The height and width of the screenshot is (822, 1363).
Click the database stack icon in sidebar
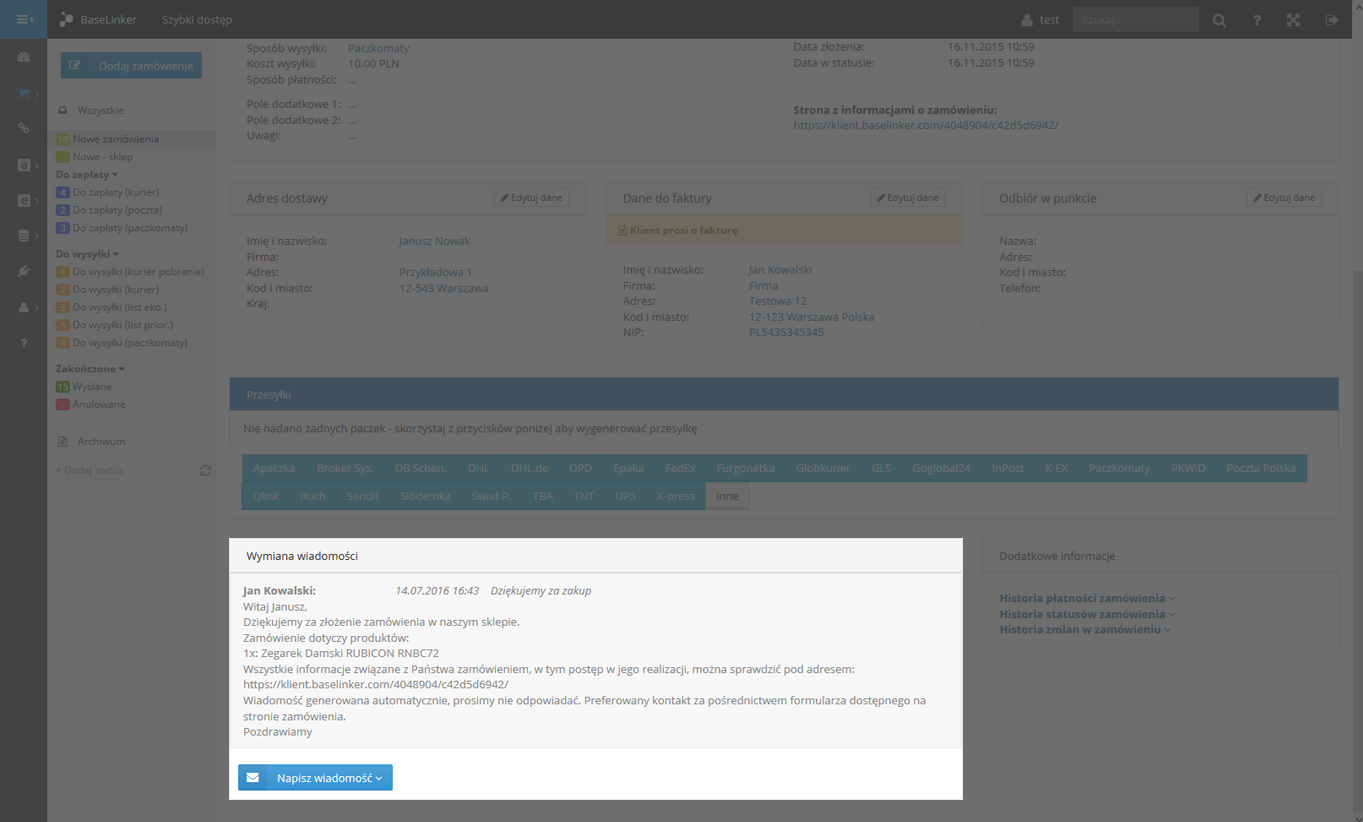click(x=23, y=236)
